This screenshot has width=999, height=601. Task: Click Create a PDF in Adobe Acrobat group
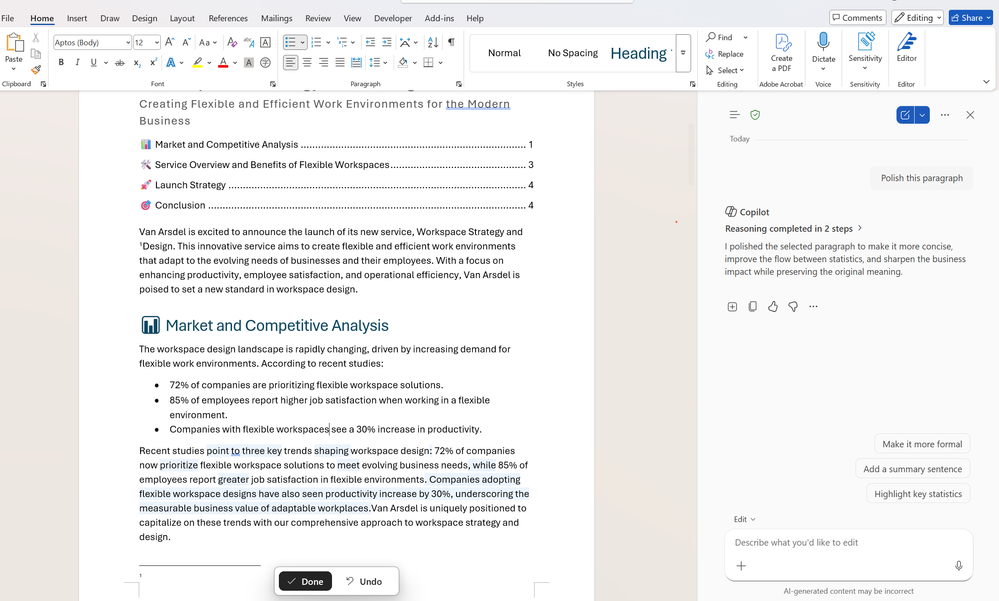tap(782, 52)
